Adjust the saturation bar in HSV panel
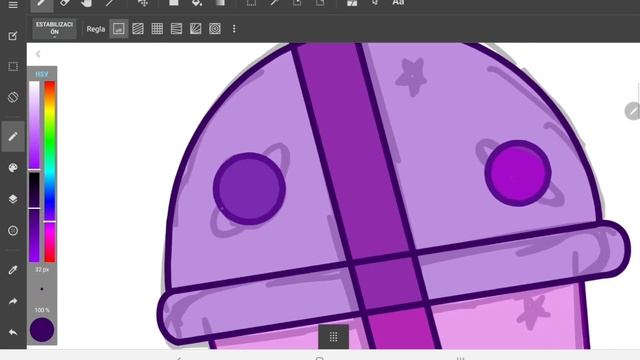 (34, 125)
